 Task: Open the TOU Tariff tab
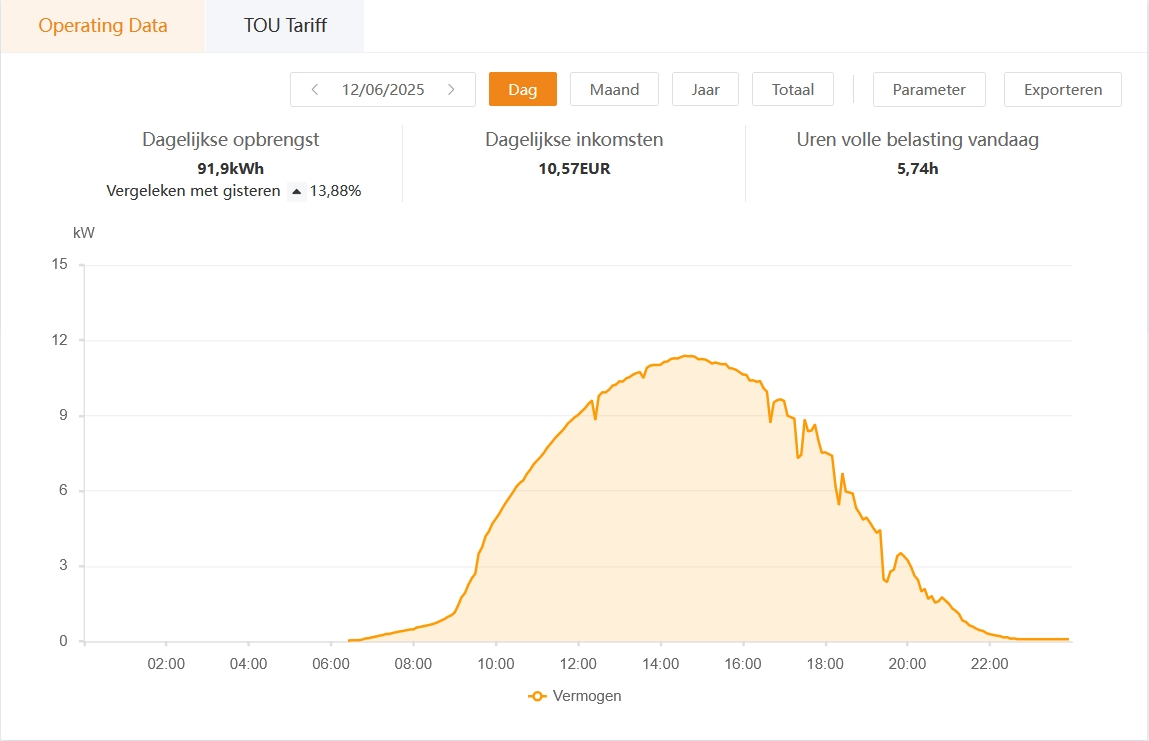pos(285,26)
